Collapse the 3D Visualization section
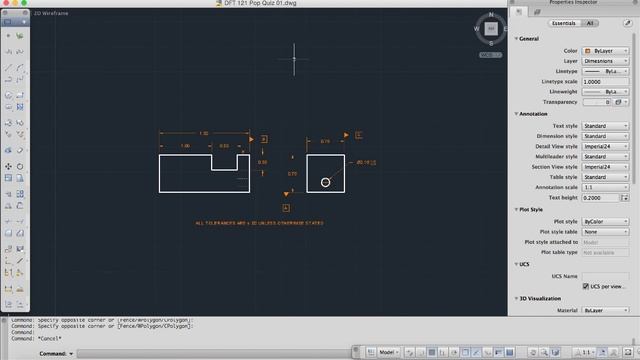640x360 pixels. 516,298
